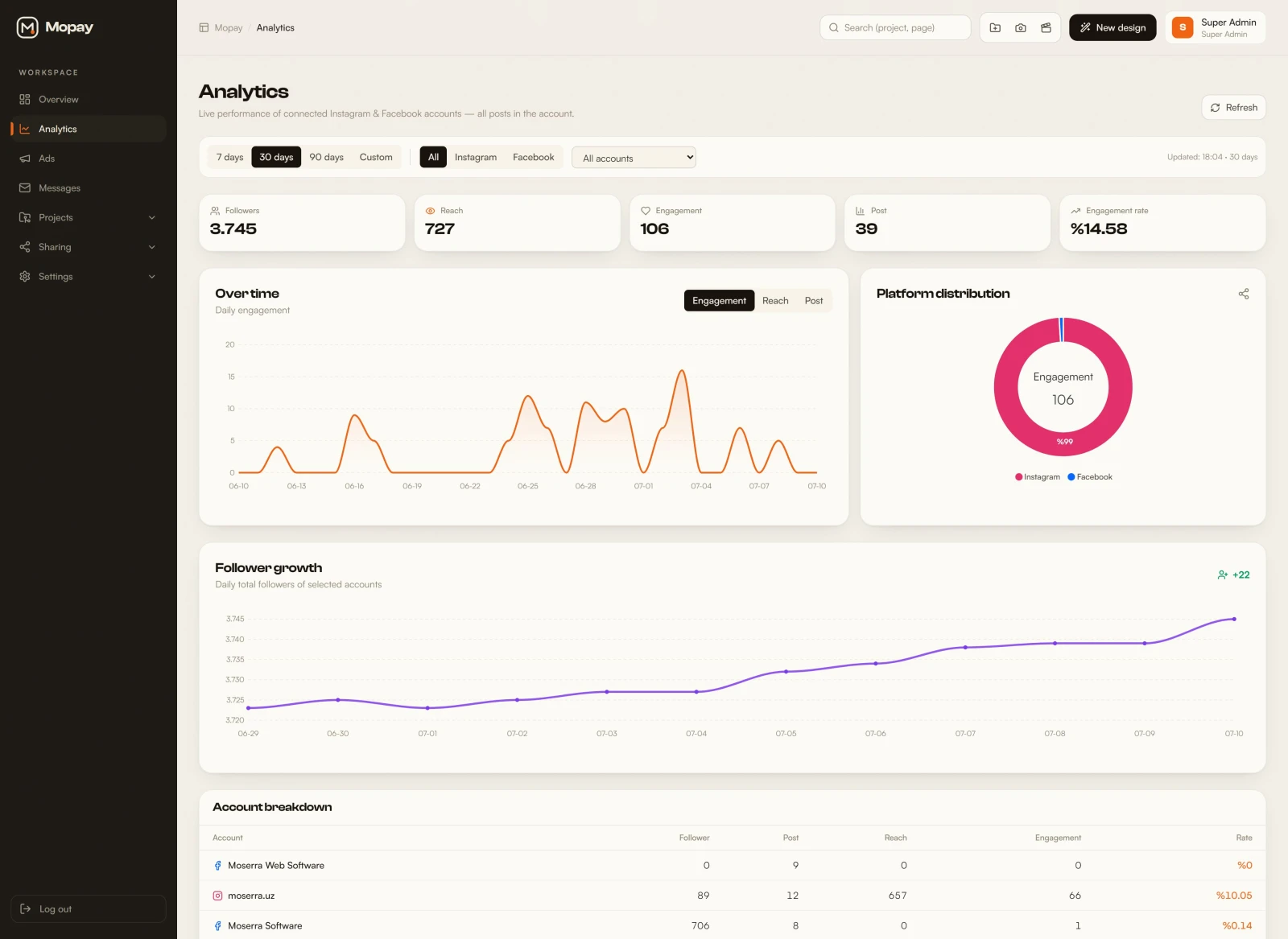Expand the Projects chevron
1288x939 pixels.
[x=152, y=217]
